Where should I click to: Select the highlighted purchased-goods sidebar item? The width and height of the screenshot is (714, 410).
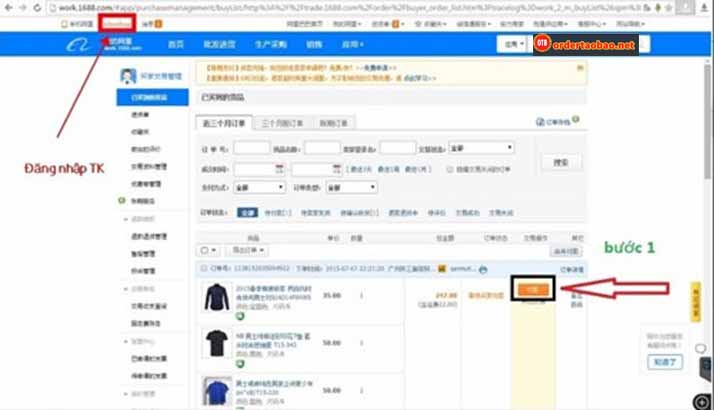(152, 97)
